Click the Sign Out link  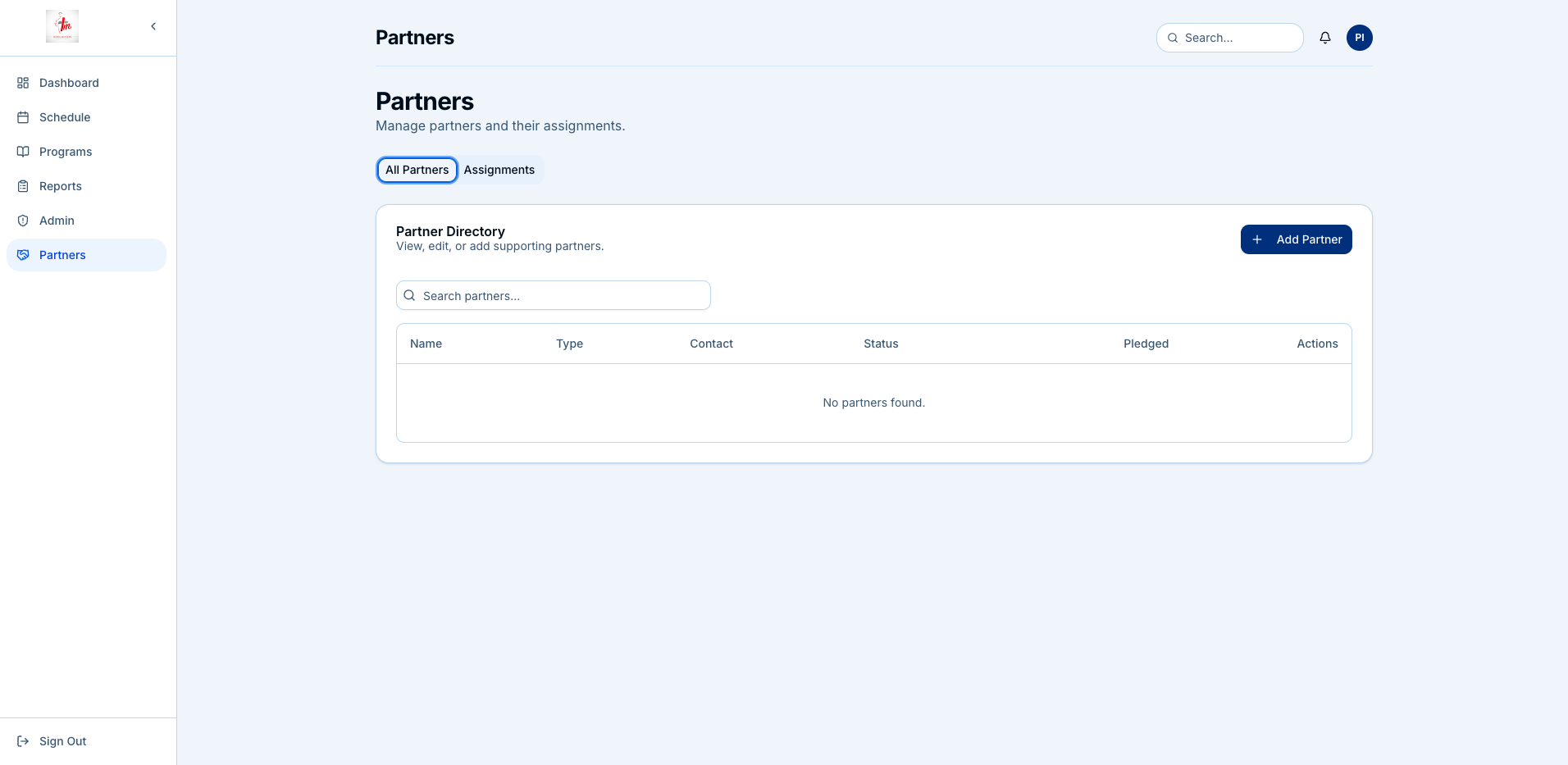pyautogui.click(x=62, y=741)
